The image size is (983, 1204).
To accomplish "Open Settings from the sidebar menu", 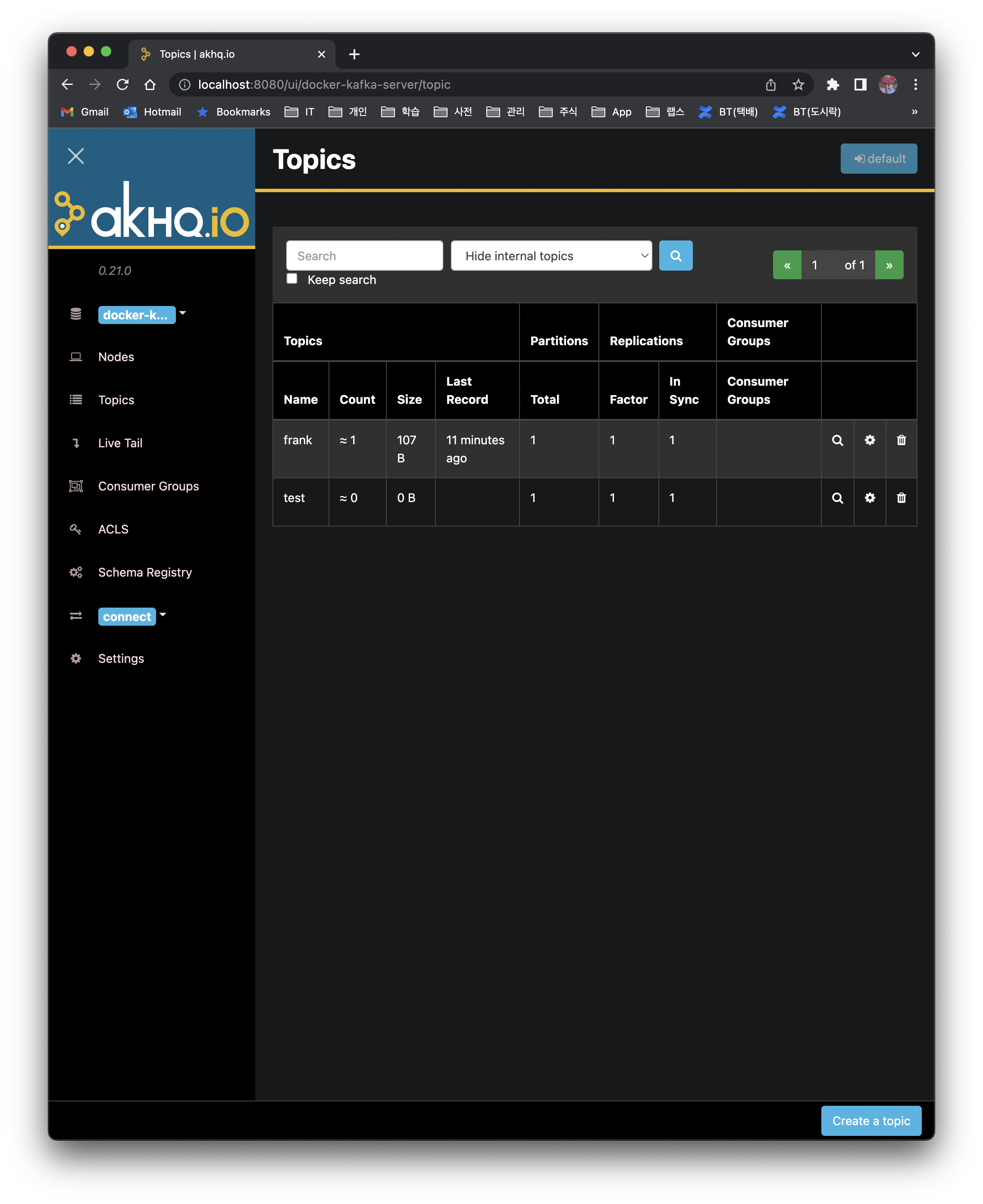I will click(121, 658).
